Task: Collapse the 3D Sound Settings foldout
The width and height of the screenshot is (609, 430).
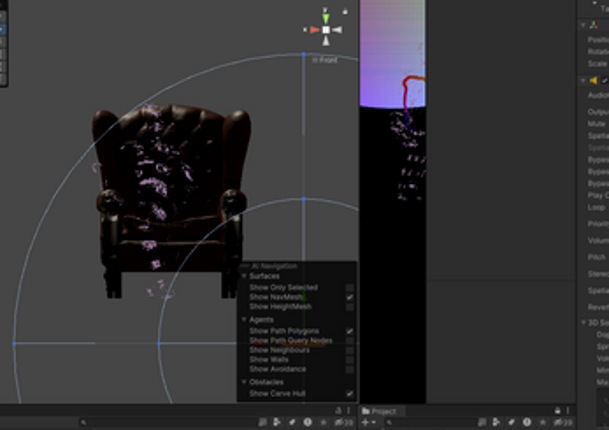Action: (583, 323)
